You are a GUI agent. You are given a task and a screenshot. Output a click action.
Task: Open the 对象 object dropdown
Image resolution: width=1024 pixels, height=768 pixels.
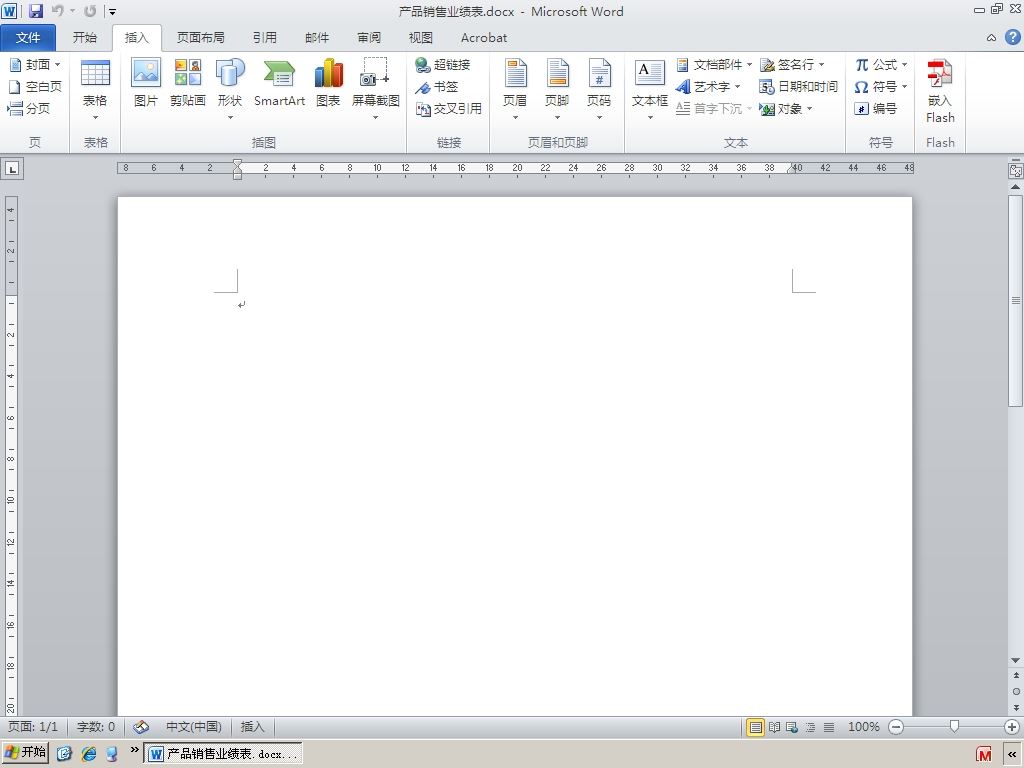[786, 108]
